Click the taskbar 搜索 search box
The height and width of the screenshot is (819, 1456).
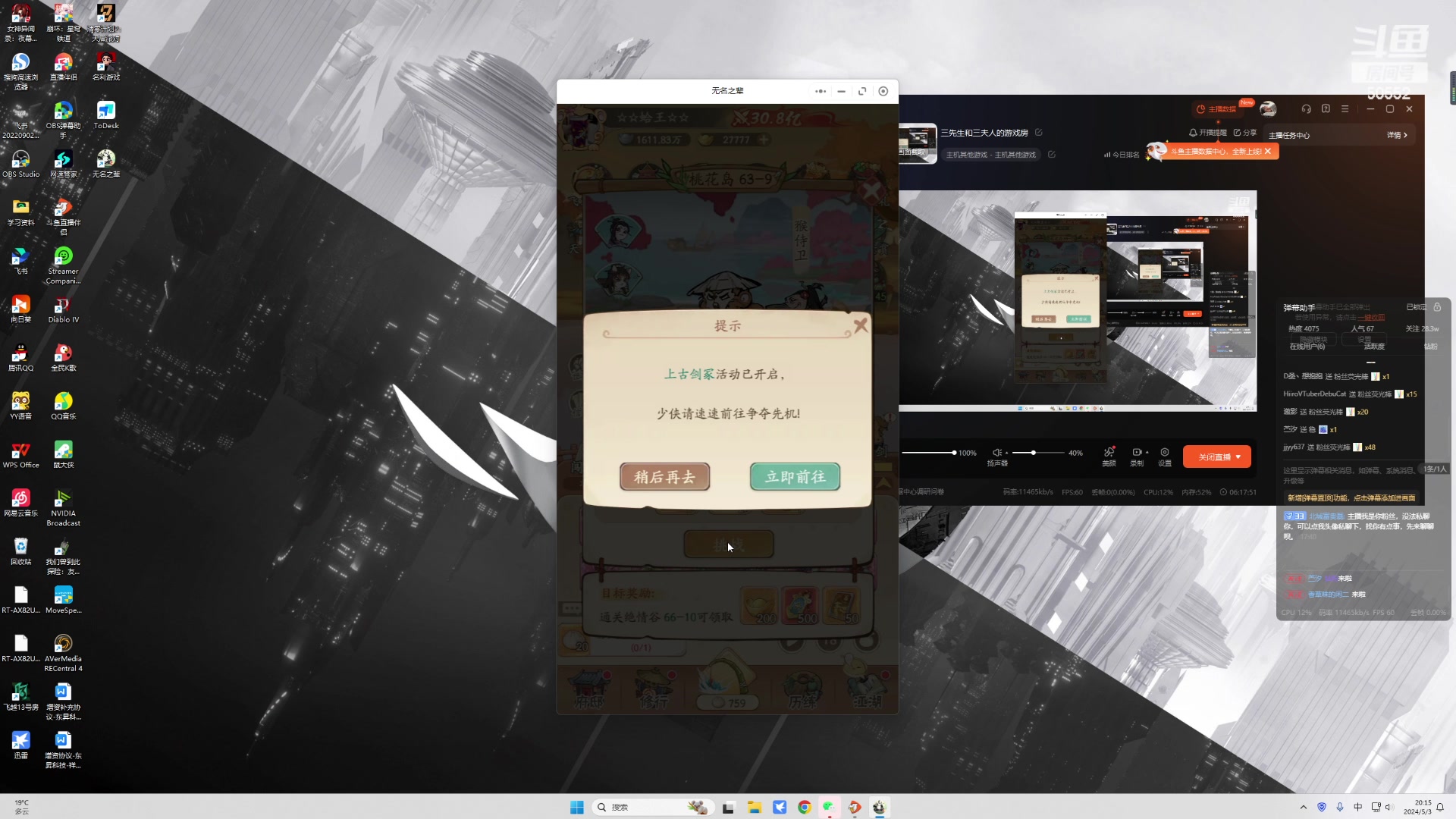654,807
